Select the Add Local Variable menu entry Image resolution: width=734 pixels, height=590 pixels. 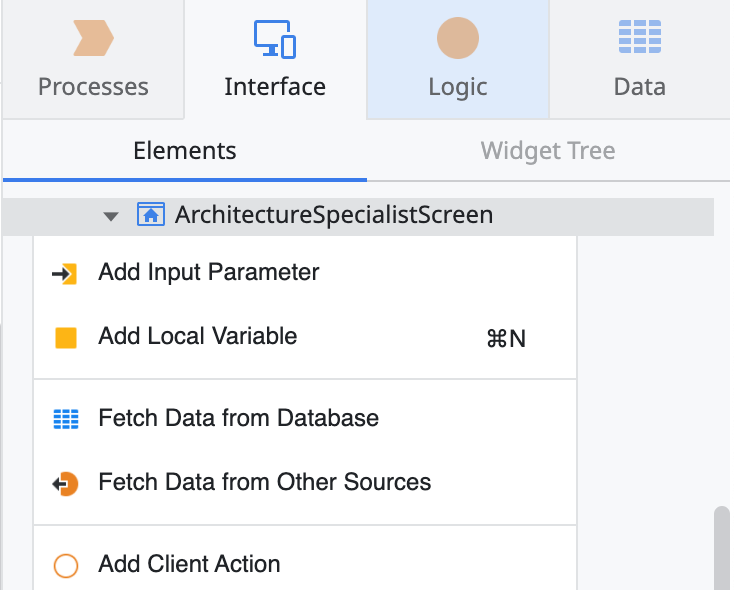pos(198,337)
